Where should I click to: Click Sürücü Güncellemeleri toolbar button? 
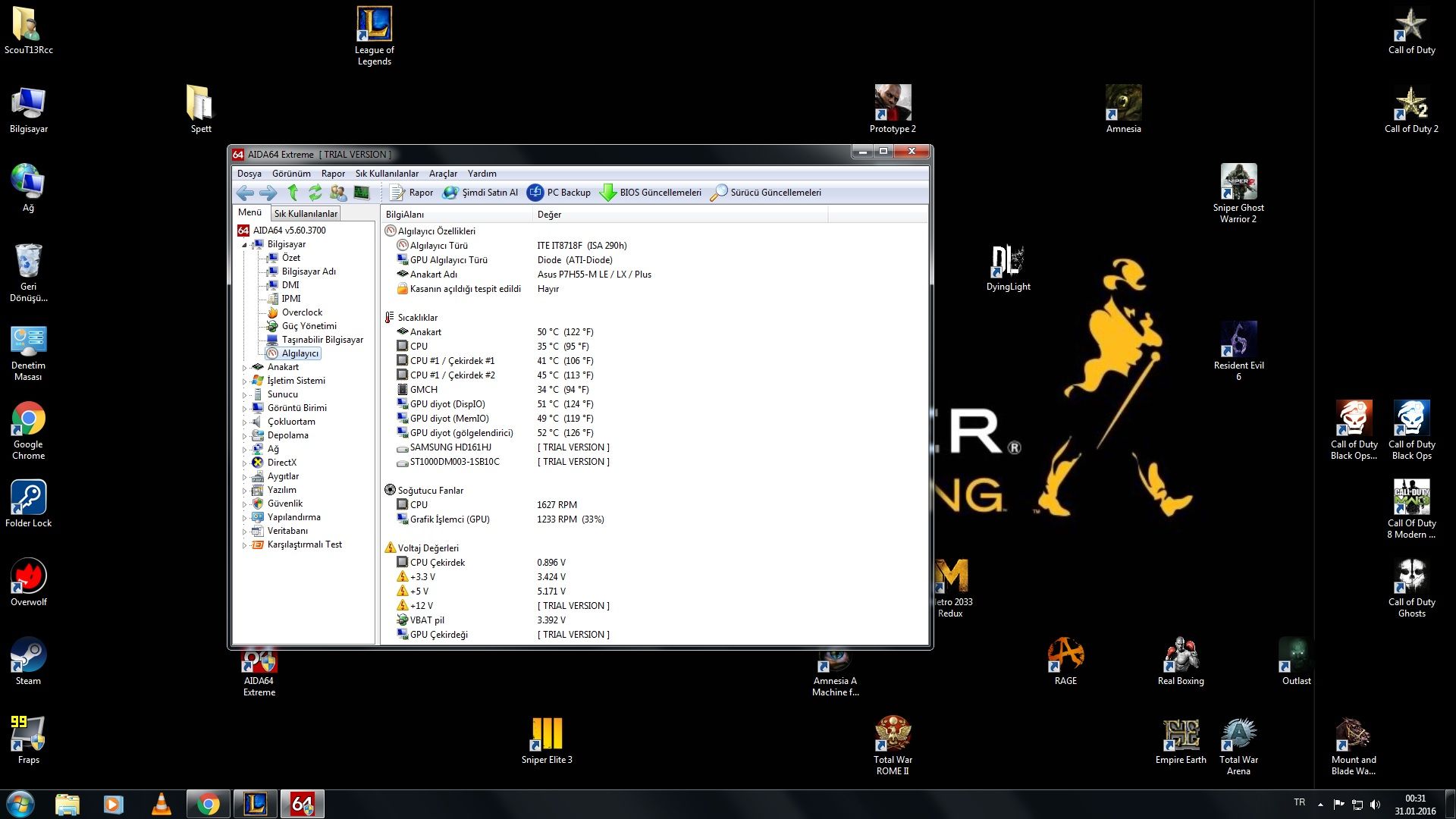(x=766, y=193)
